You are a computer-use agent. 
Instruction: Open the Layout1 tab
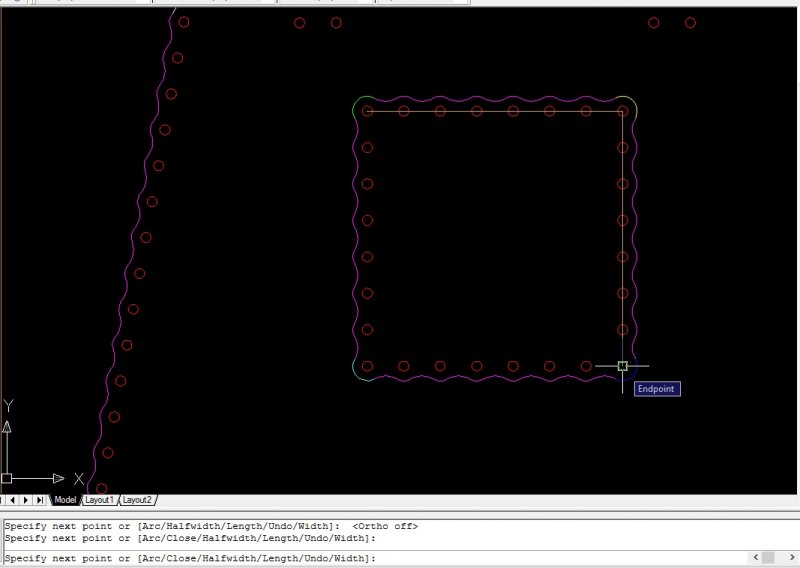99,500
